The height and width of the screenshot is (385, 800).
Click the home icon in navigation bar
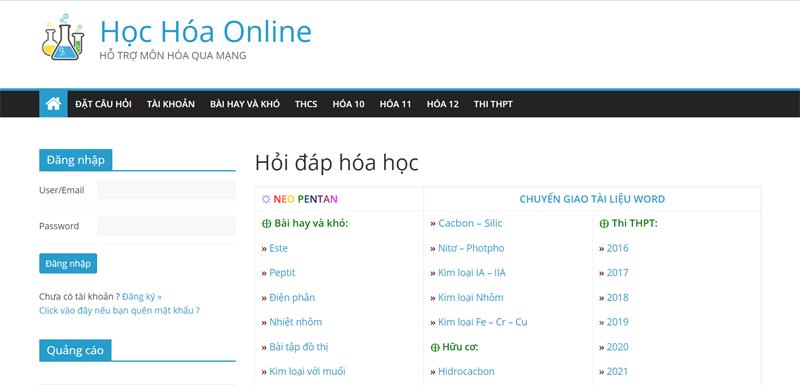click(x=53, y=104)
